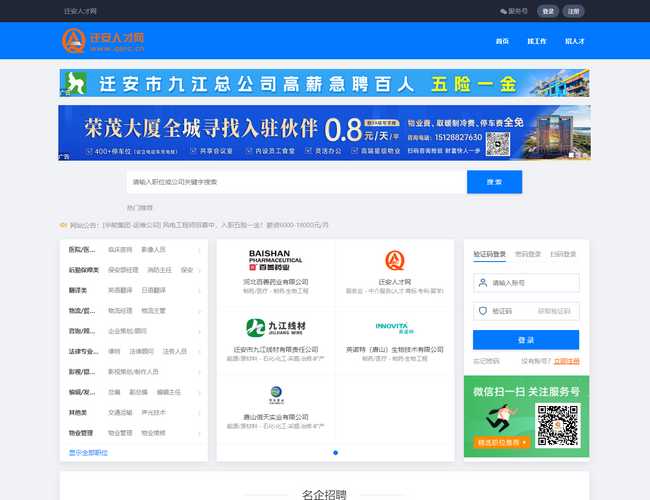Click the company carousel pagination dot
The width and height of the screenshot is (650, 500).
335,453
